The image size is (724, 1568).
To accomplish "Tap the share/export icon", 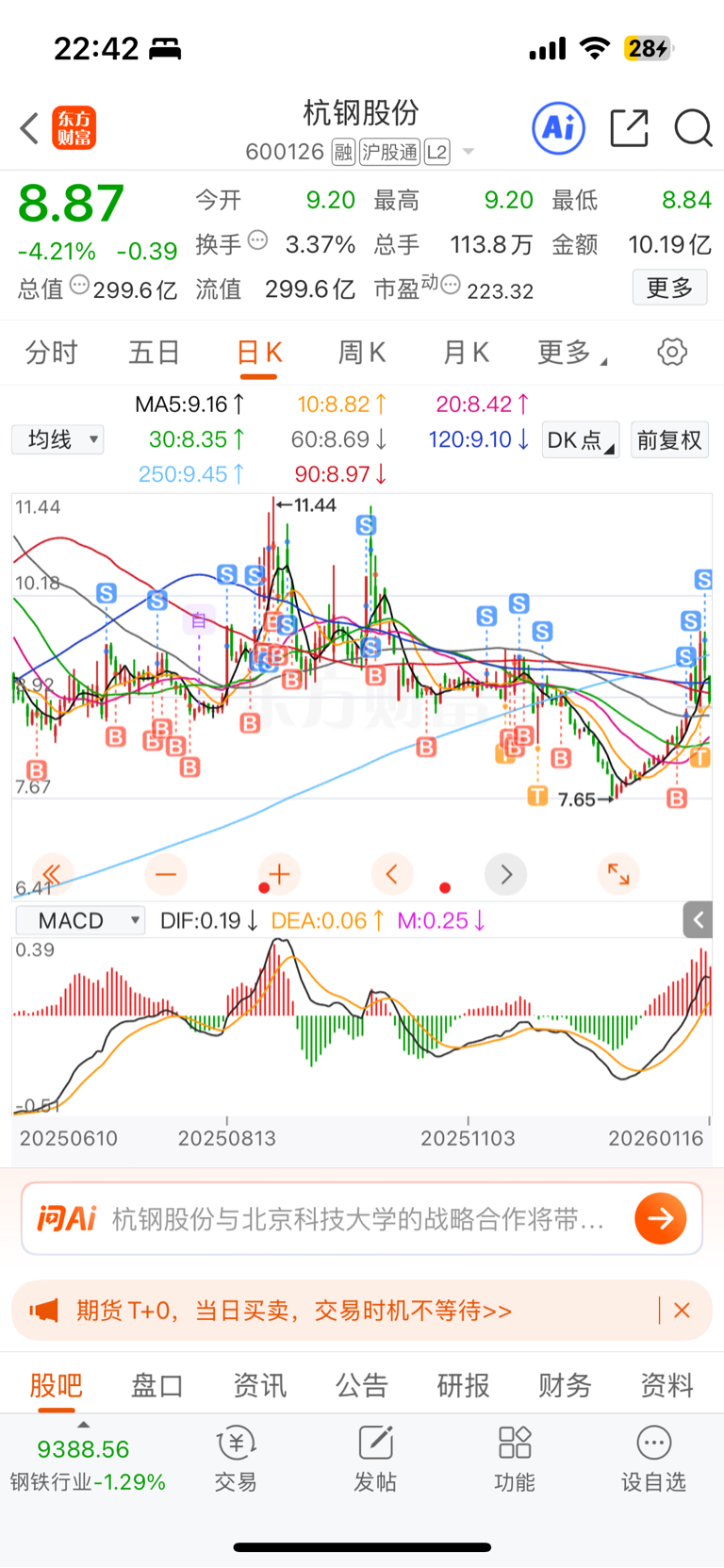I will pyautogui.click(x=629, y=128).
